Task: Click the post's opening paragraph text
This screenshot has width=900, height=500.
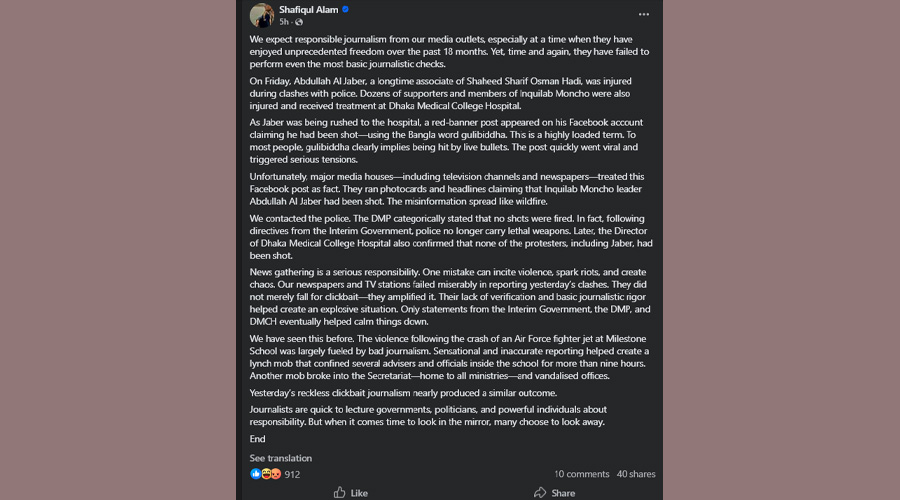Action: point(450,51)
